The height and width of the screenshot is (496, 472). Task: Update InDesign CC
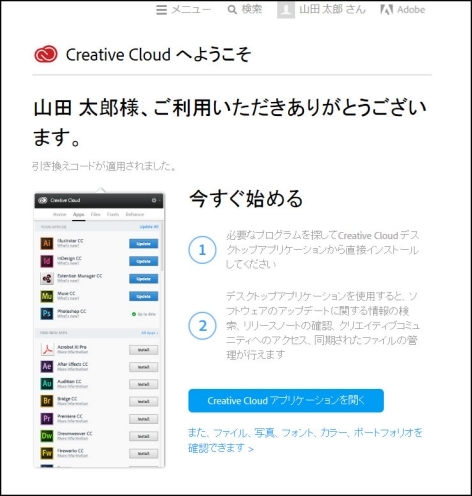[144, 261]
